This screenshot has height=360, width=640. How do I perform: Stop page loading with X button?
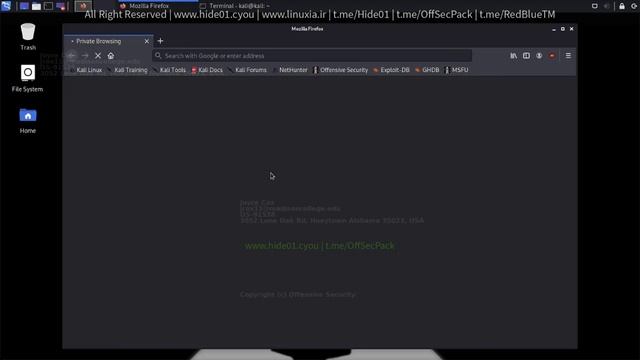(98, 56)
